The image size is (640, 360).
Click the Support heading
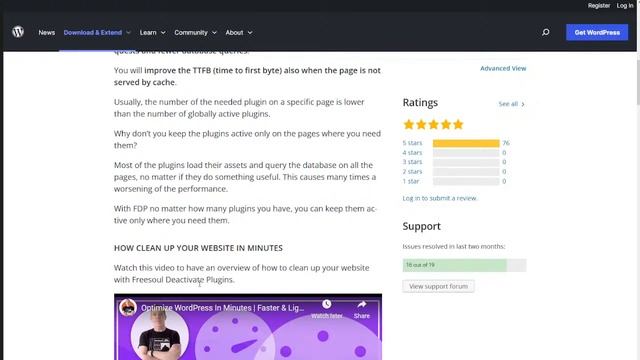click(421, 227)
